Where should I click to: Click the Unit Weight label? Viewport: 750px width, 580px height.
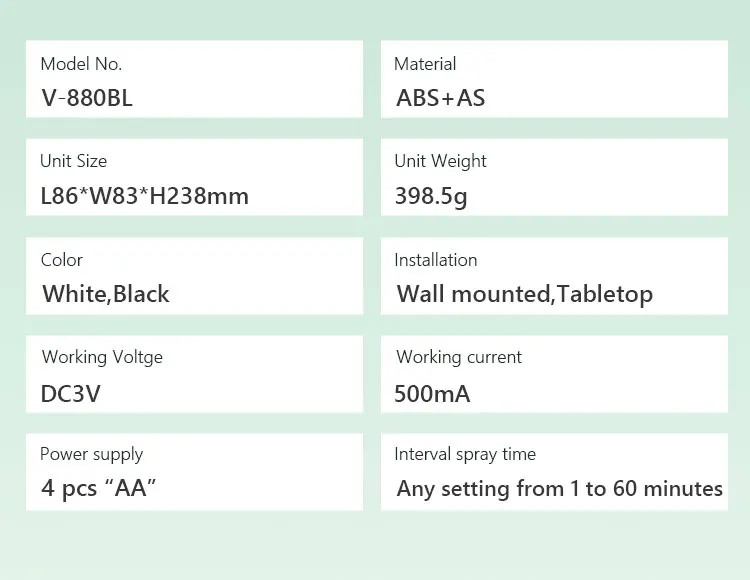tap(440, 161)
